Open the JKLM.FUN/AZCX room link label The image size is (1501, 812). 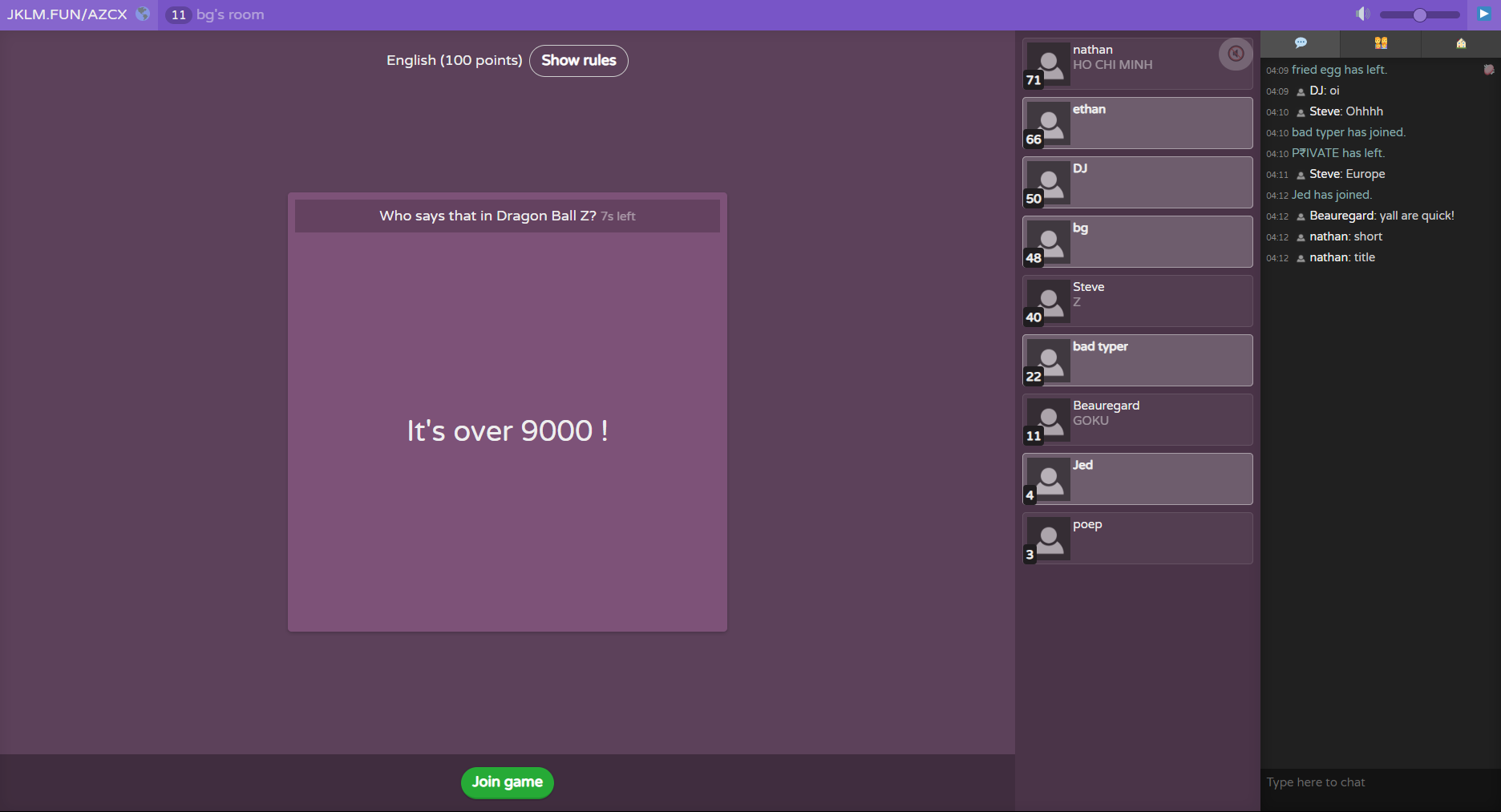point(68,14)
